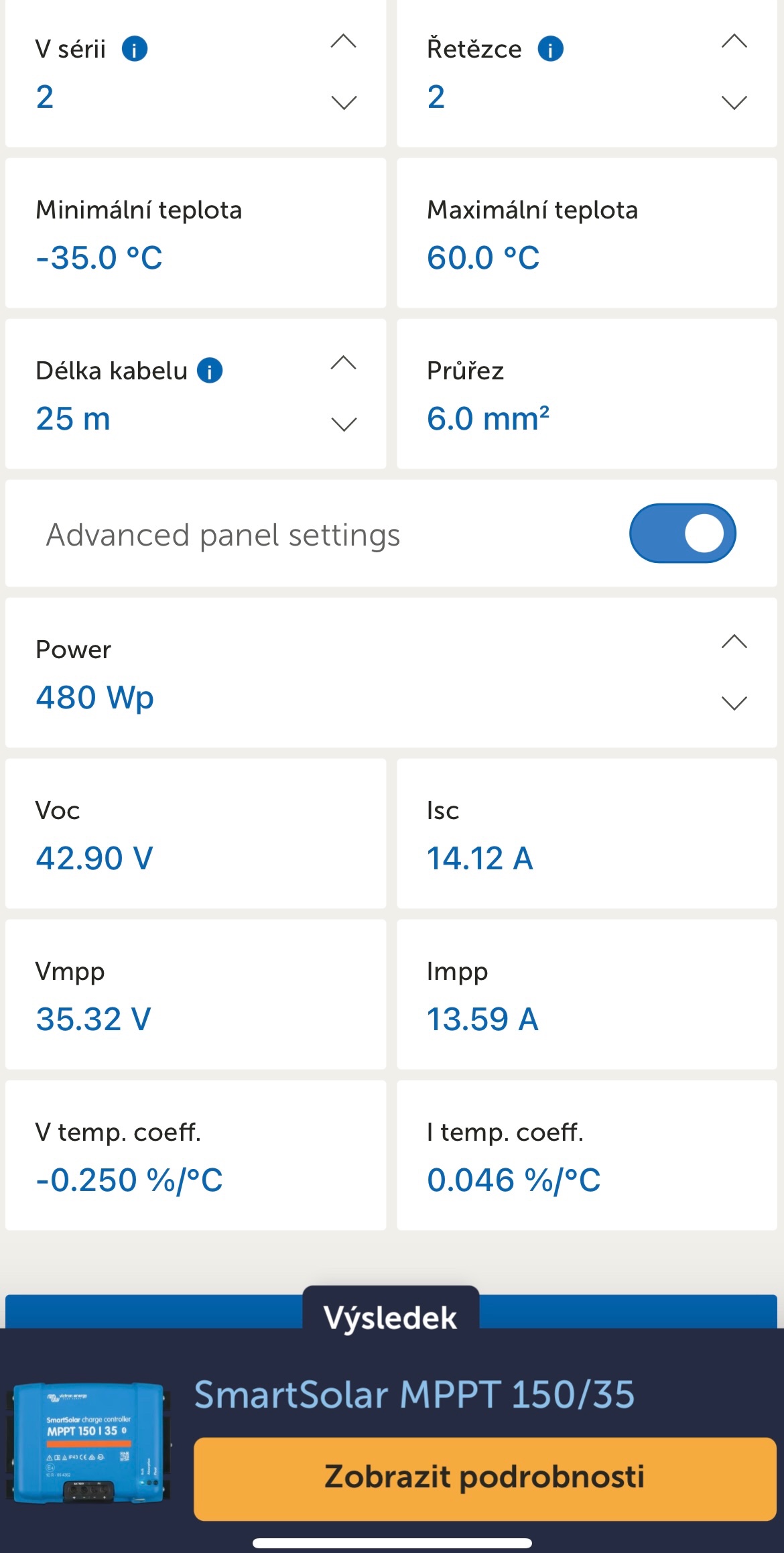Change the Průřez 6.0 mm² field

[488, 419]
